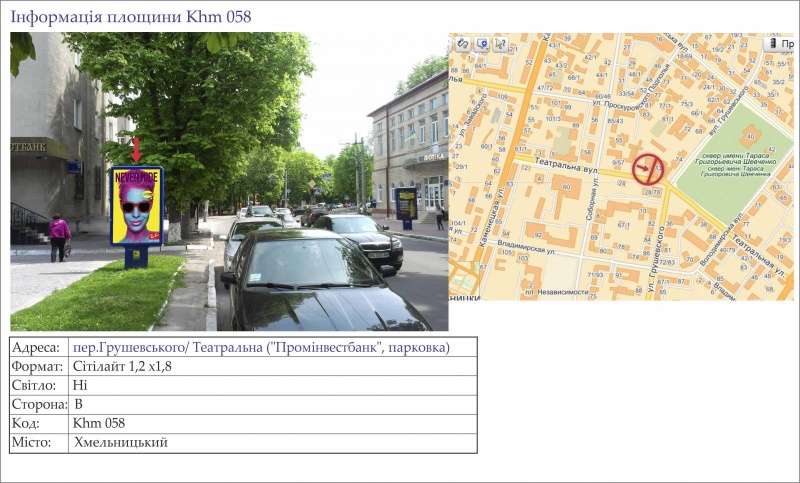The width and height of the screenshot is (800, 483).
Task: Click the red arrow above the billboard
Action: coord(136,150)
